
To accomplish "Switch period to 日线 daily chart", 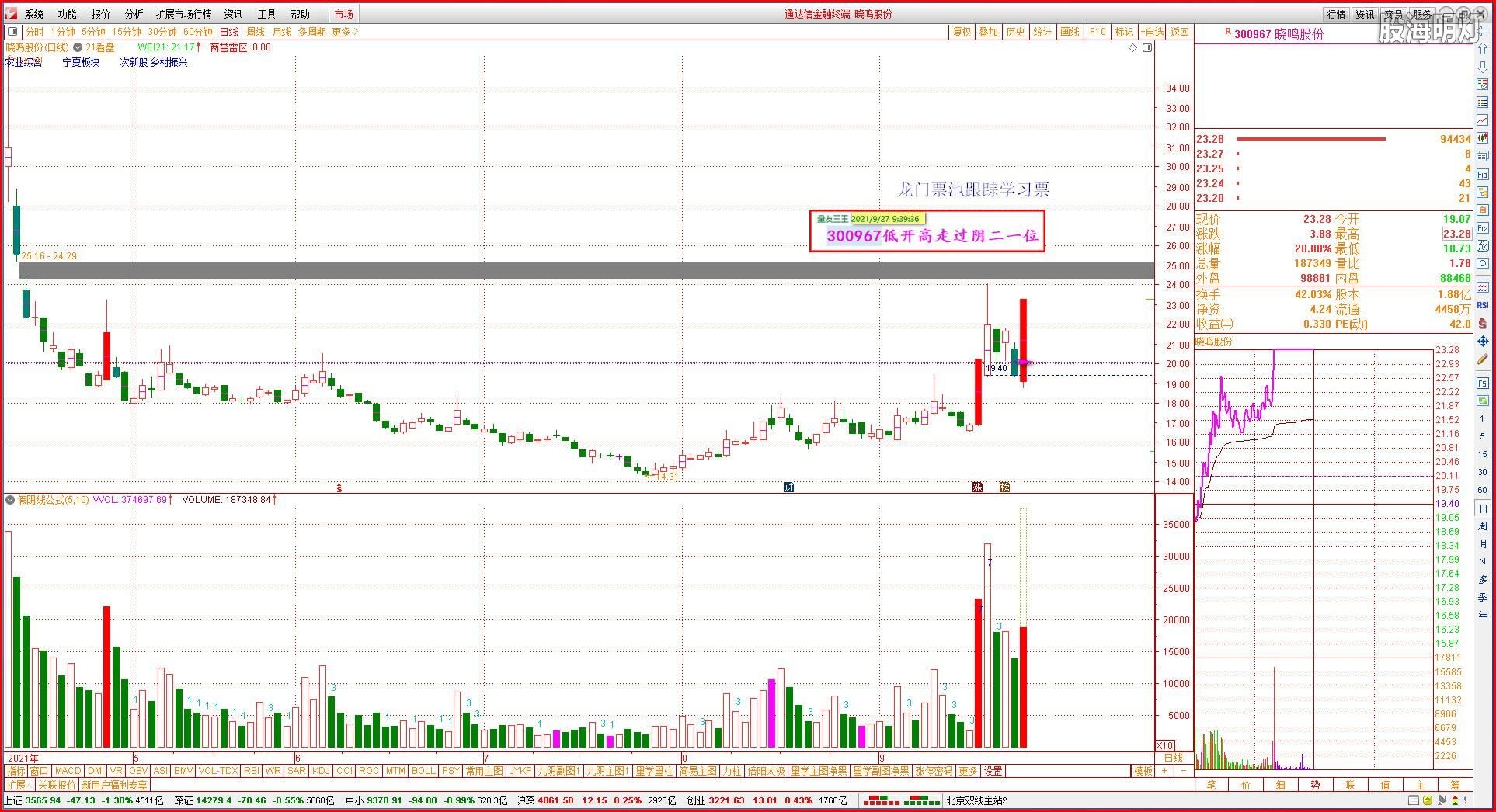I will (x=229, y=32).
